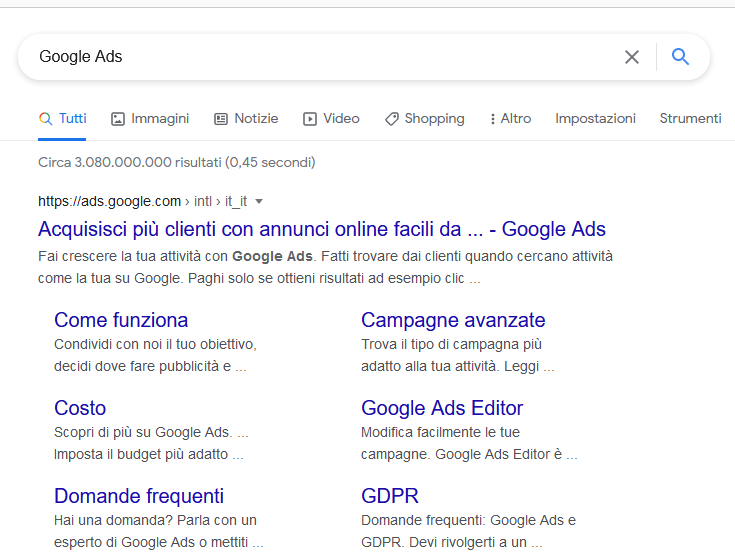Expand the arrow next to ads.google.com URL
Screen dimensions: 735x557
(259, 202)
